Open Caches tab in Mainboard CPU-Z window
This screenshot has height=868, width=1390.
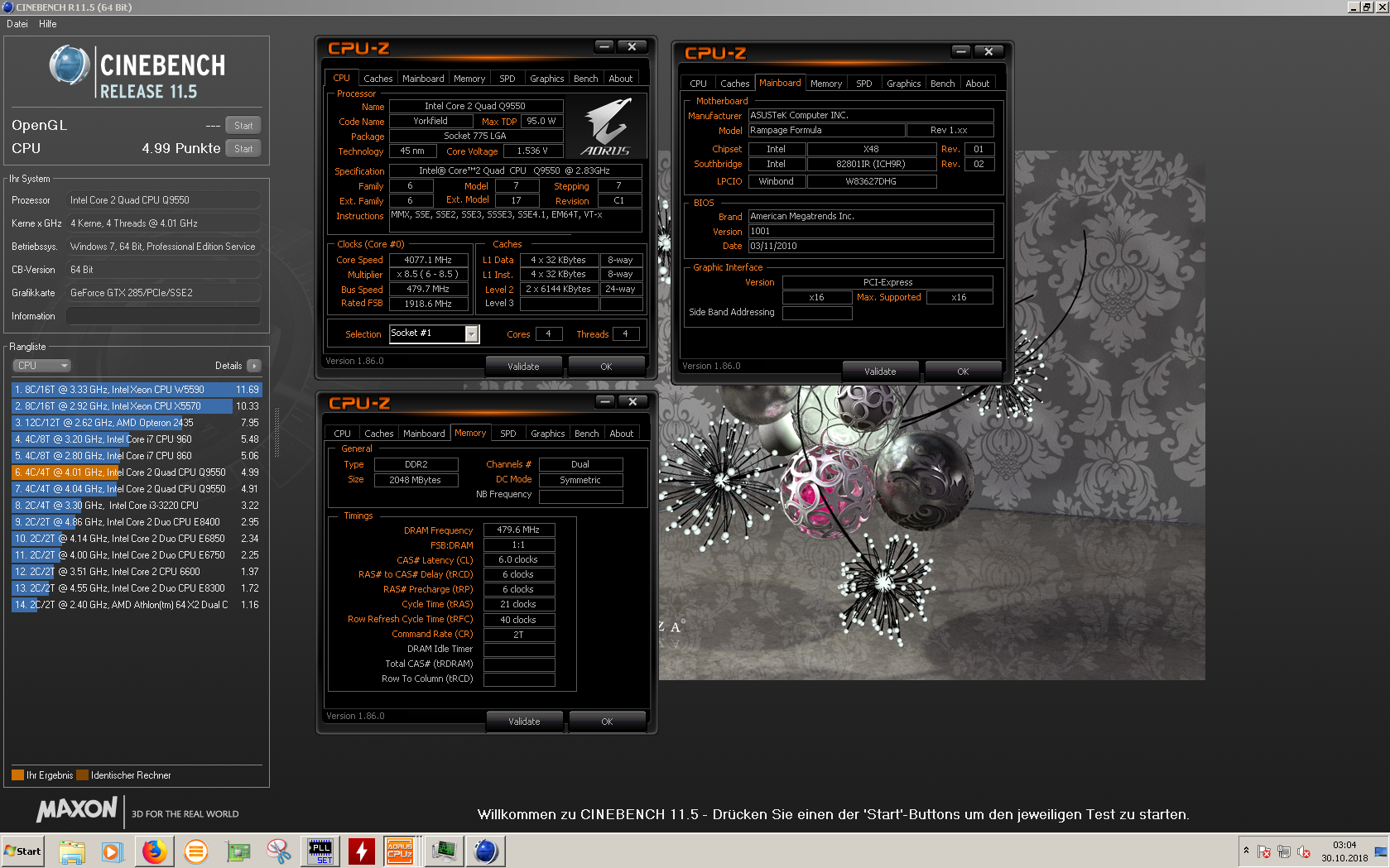[735, 84]
